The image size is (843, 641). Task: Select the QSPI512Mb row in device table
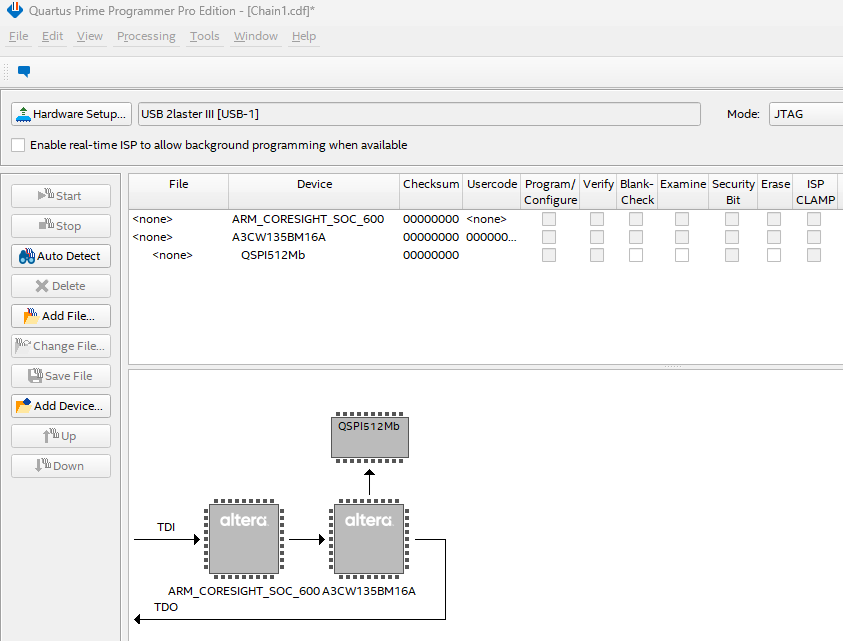tap(265, 255)
